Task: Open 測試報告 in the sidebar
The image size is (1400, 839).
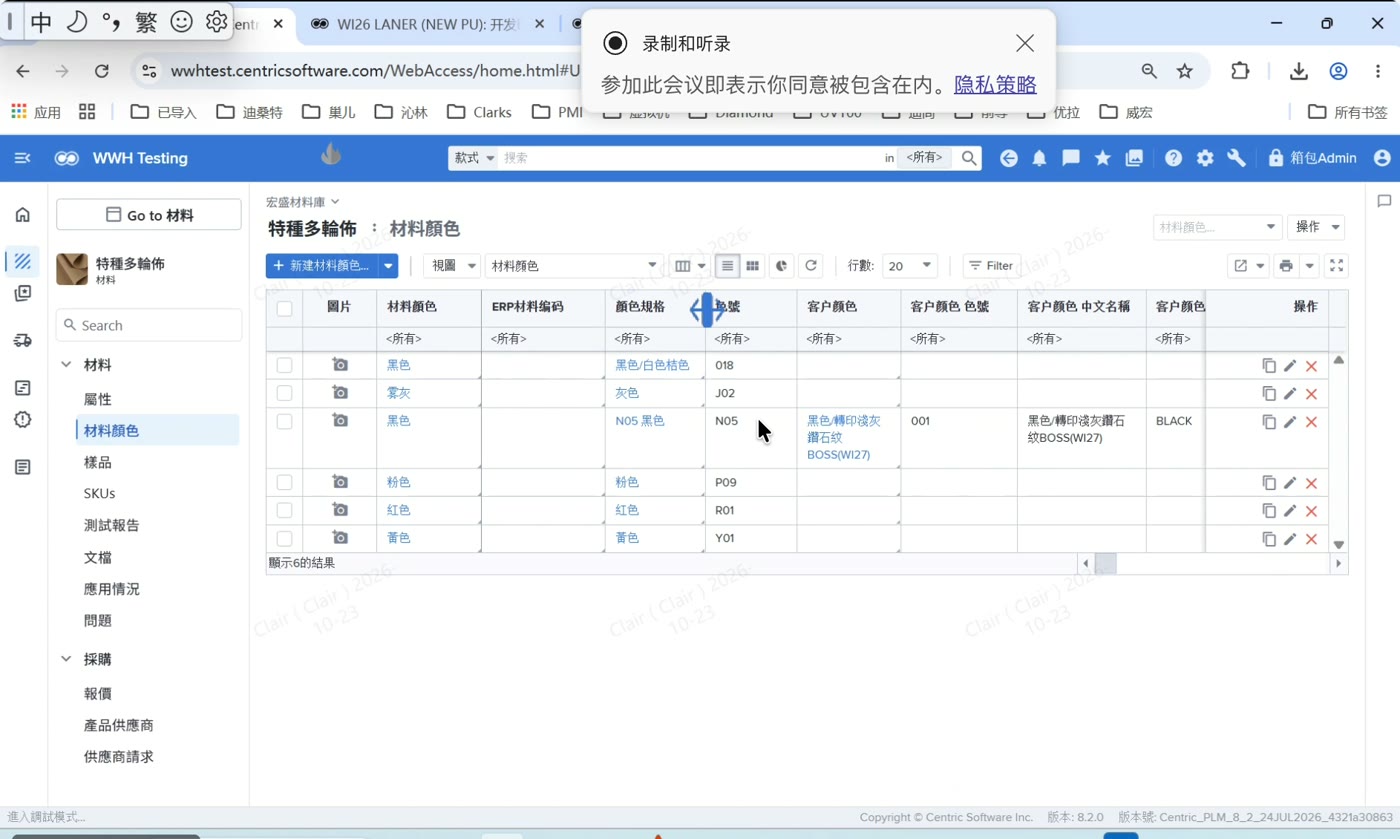Action: pos(112,525)
